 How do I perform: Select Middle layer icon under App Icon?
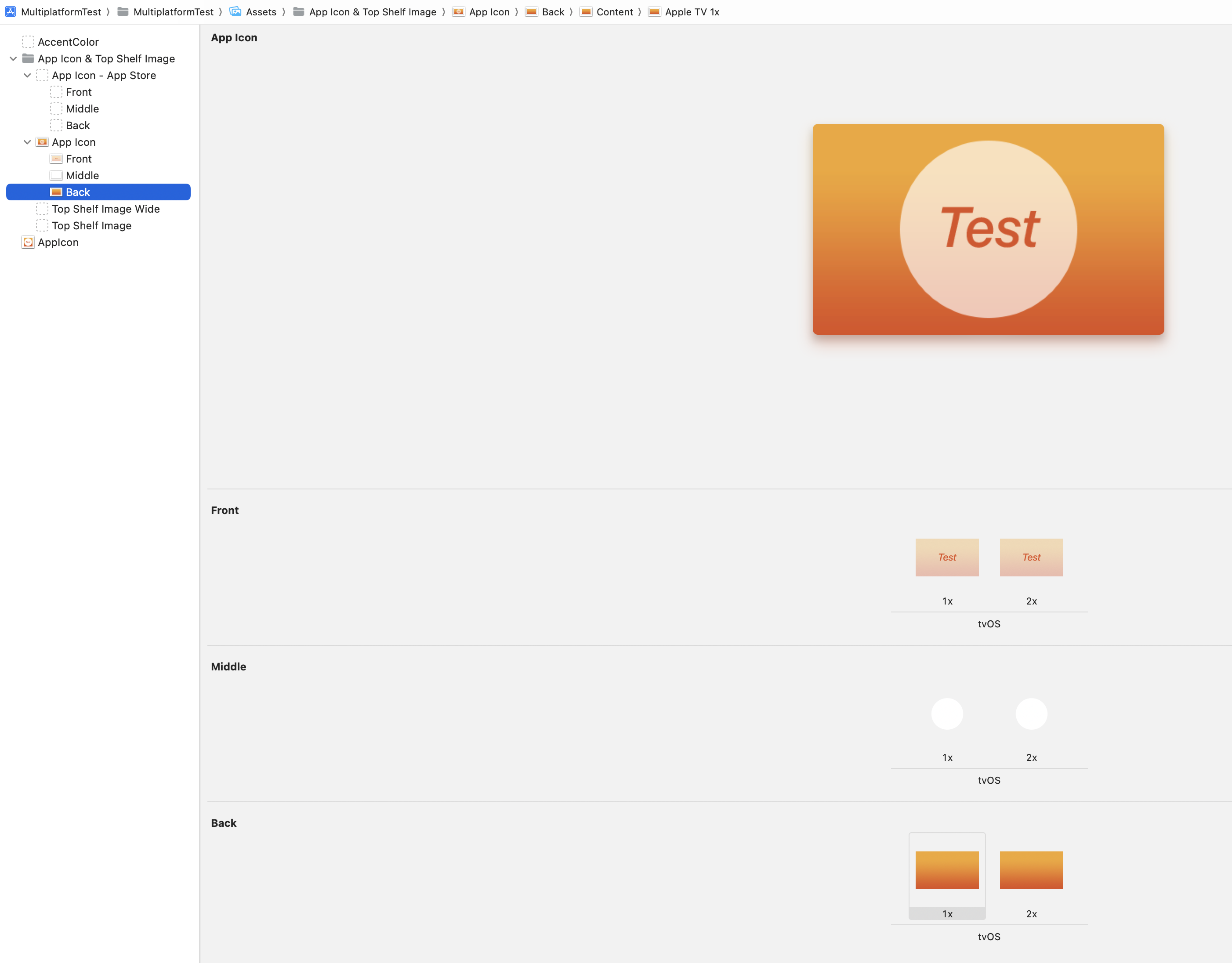coord(56,175)
